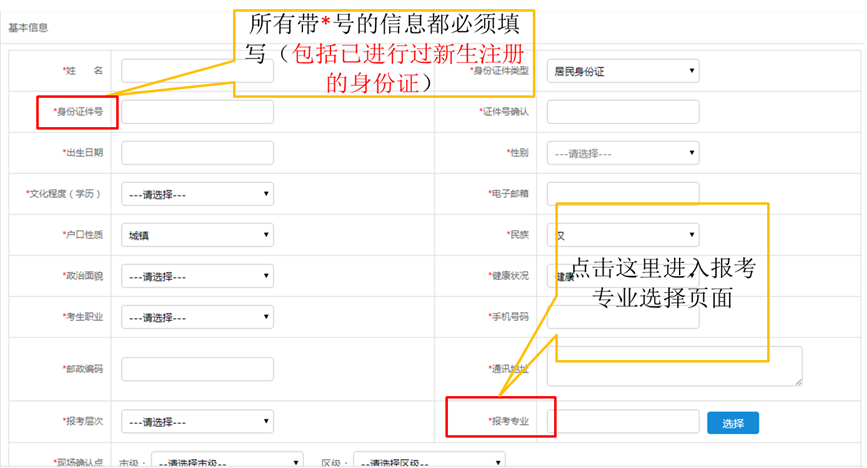This screenshot has height=468, width=867.
Task: Click the 证件号确认 confirmation field
Action: pos(622,112)
